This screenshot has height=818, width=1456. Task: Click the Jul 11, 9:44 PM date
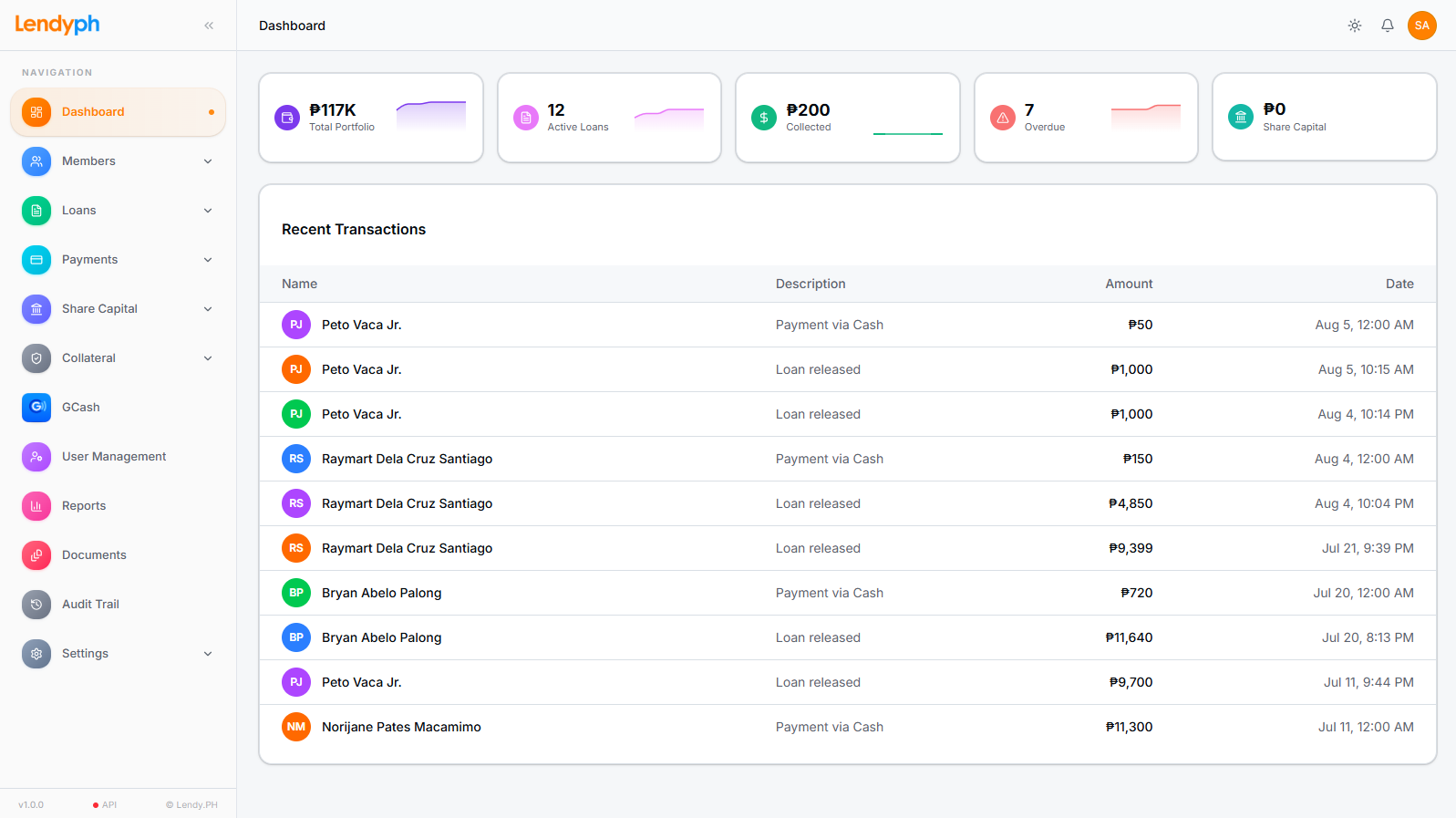click(x=1368, y=682)
